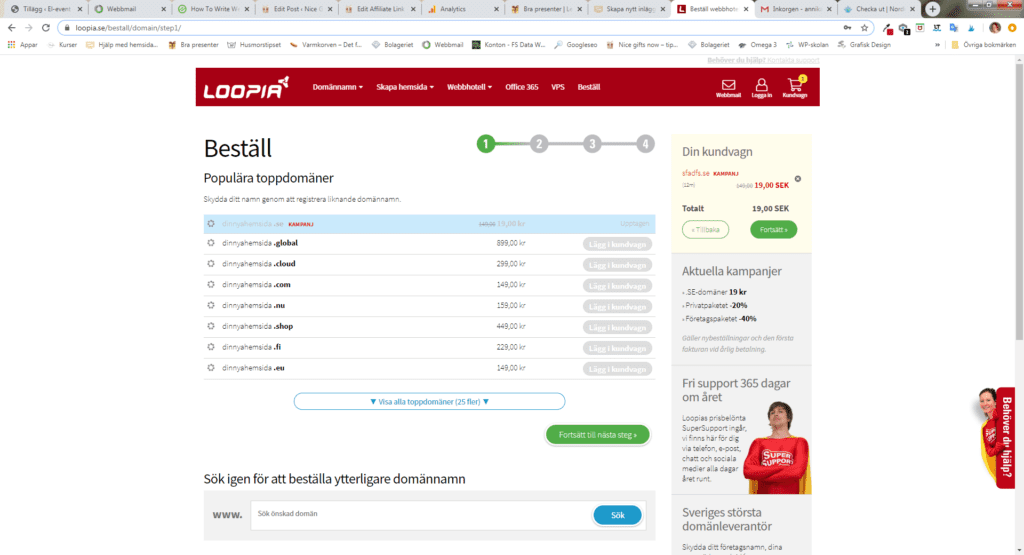Click the Fortsätt button in the cart

(773, 230)
